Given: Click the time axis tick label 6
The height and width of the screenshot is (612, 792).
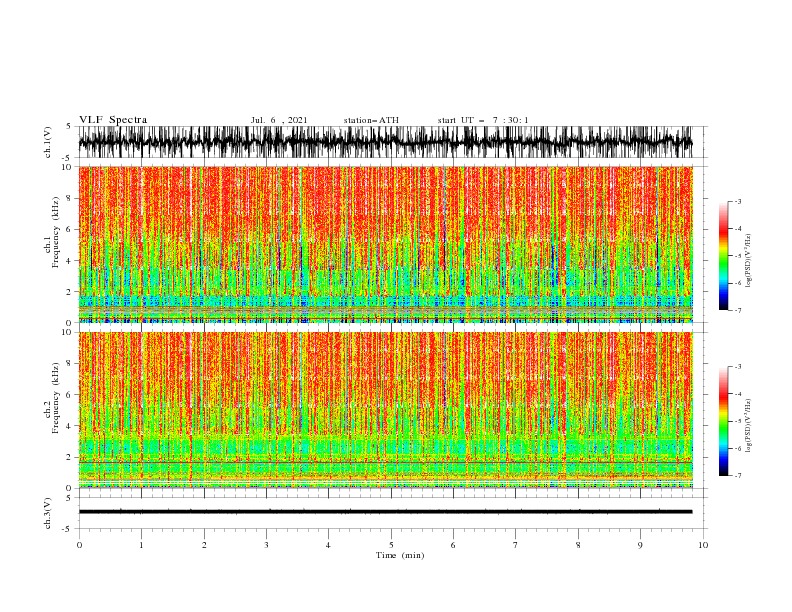Looking at the screenshot, I should (453, 545).
